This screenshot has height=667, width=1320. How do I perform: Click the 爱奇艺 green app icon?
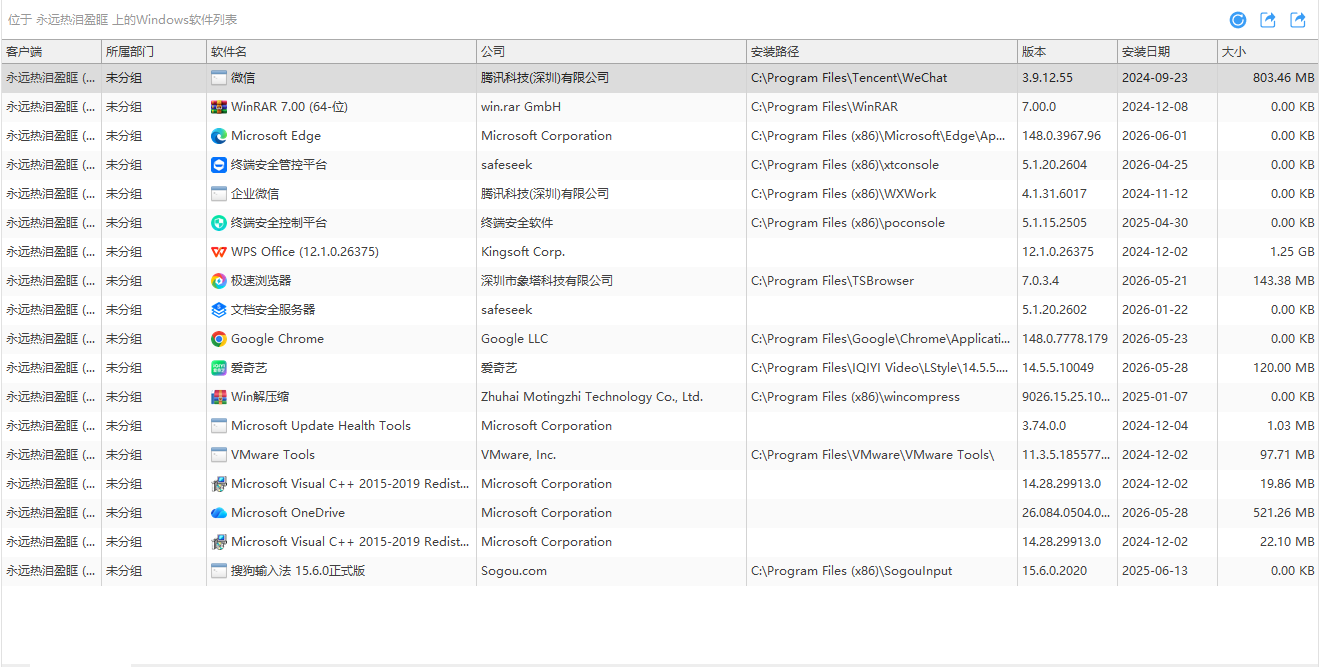pos(219,368)
